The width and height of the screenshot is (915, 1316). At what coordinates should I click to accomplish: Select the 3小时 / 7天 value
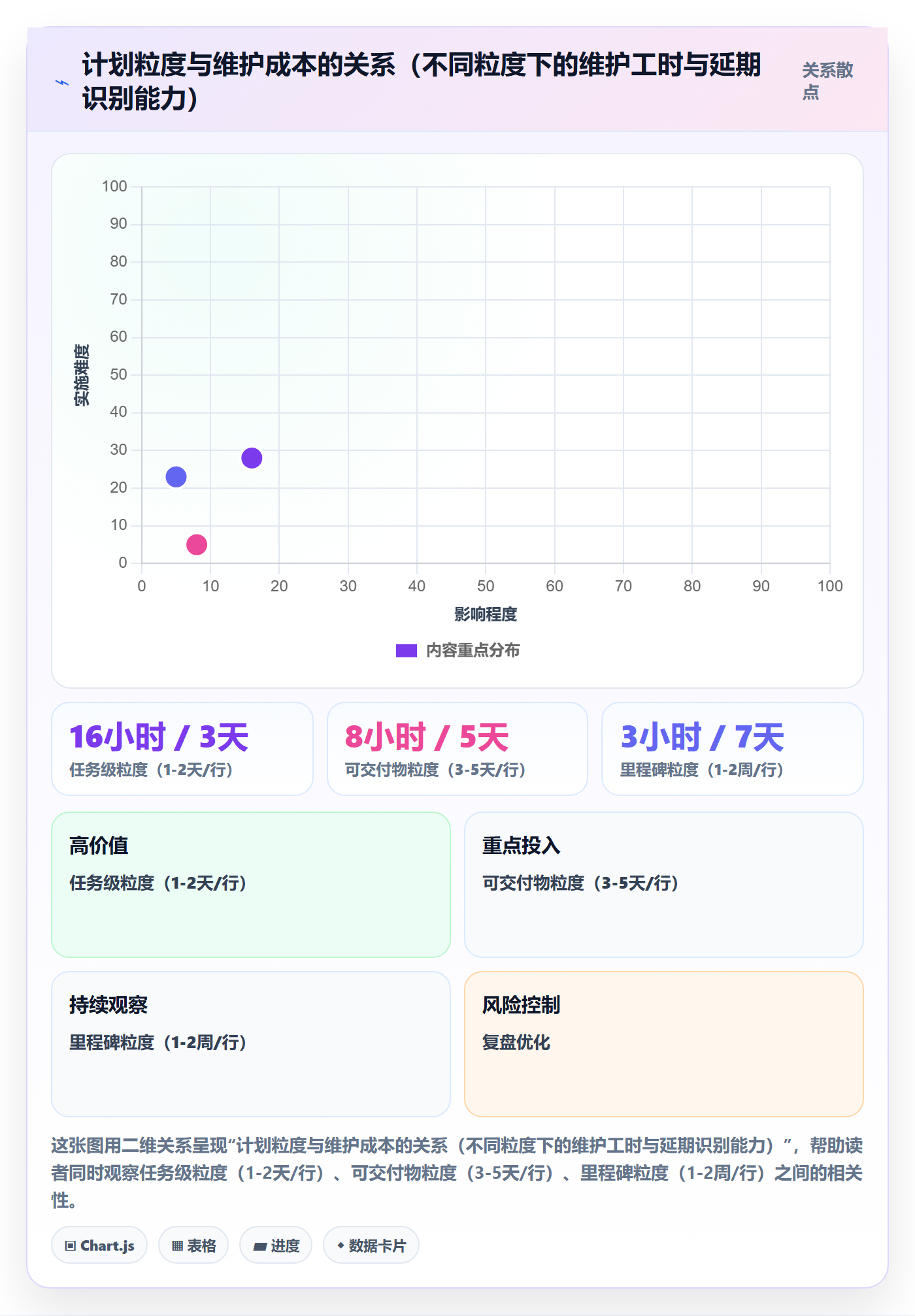pyautogui.click(x=702, y=737)
